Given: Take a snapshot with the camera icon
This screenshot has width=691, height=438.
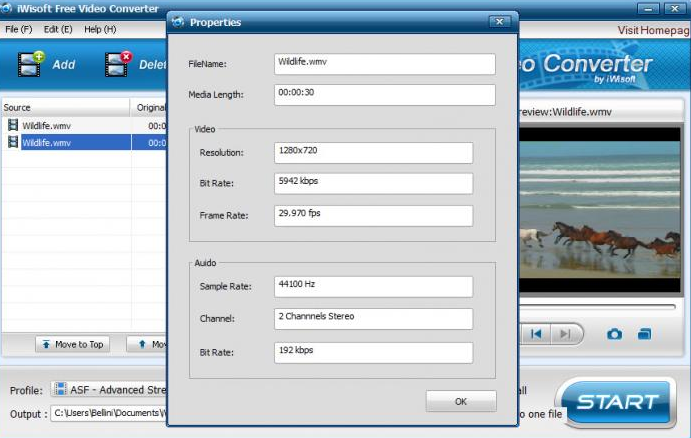Looking at the screenshot, I should [614, 334].
